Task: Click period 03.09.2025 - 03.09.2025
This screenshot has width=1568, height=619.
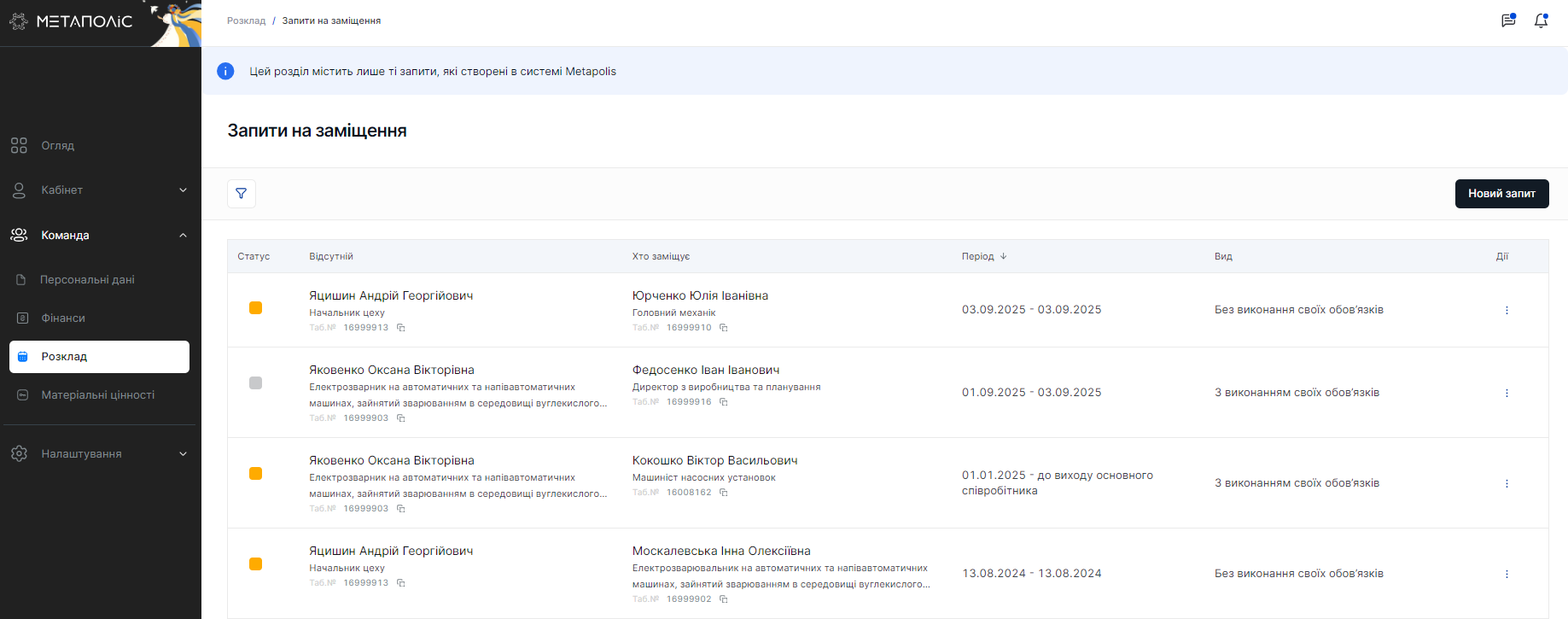Action: [1031, 310]
